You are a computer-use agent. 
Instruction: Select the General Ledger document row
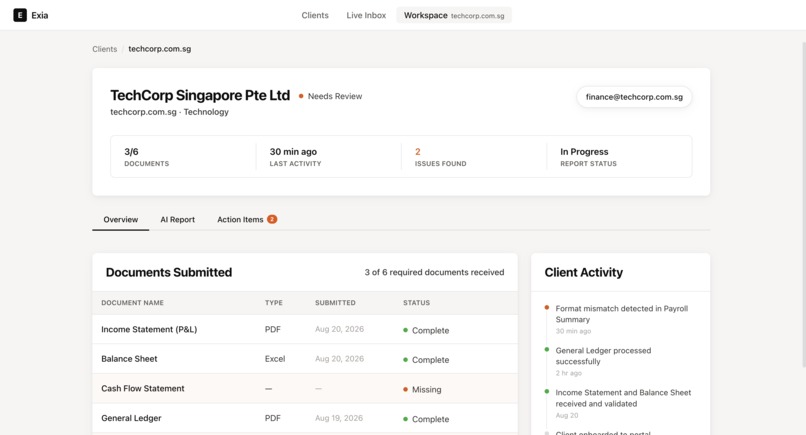click(305, 419)
